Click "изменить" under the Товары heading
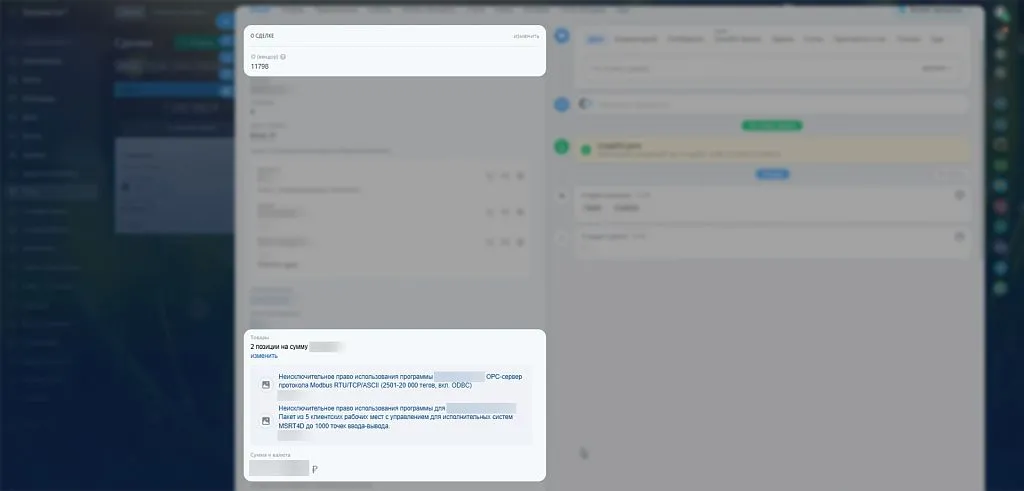This screenshot has width=1024, height=491. pos(264,356)
